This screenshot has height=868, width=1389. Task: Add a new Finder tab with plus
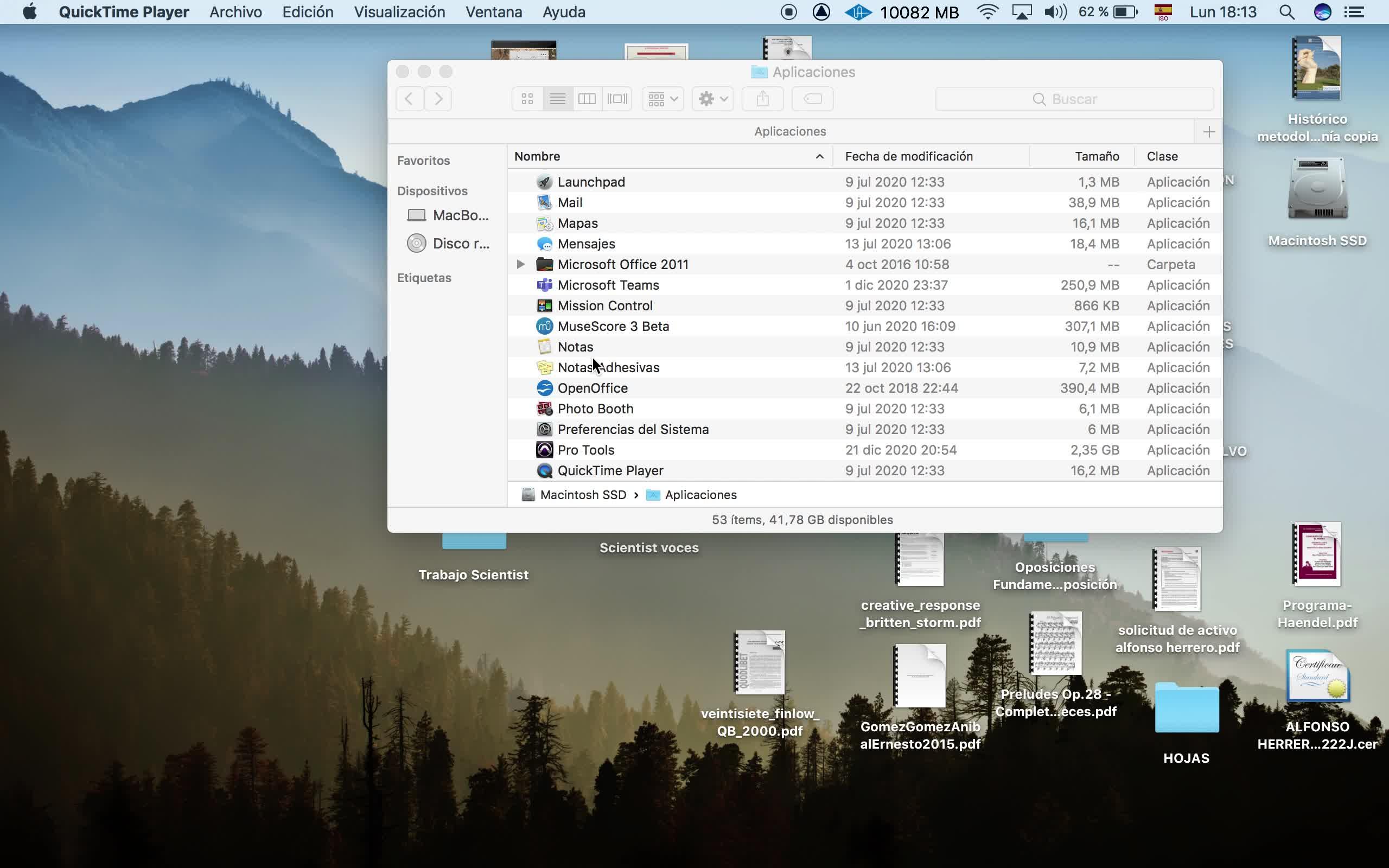[1209, 131]
